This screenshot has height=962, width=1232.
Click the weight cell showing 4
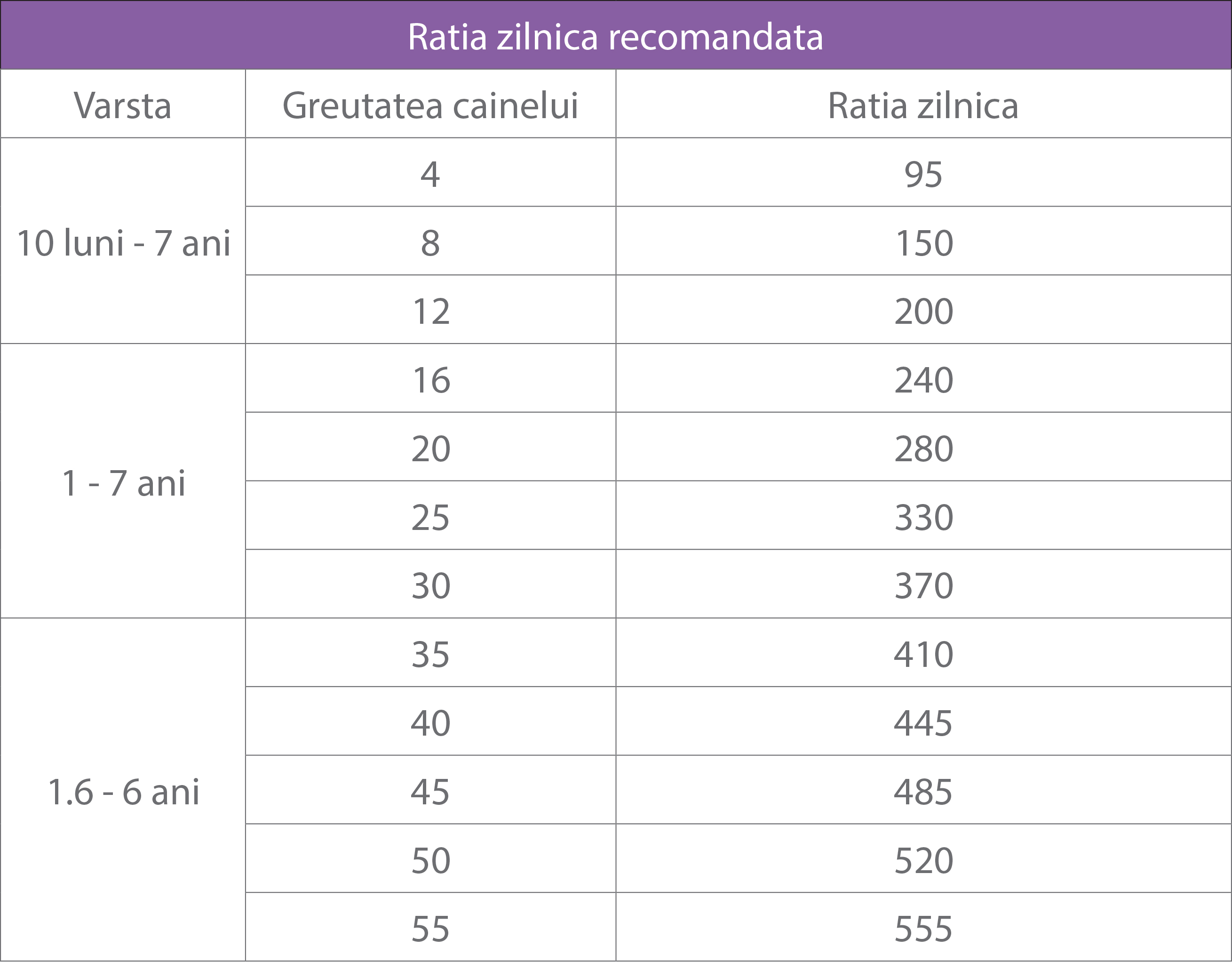tap(430, 173)
